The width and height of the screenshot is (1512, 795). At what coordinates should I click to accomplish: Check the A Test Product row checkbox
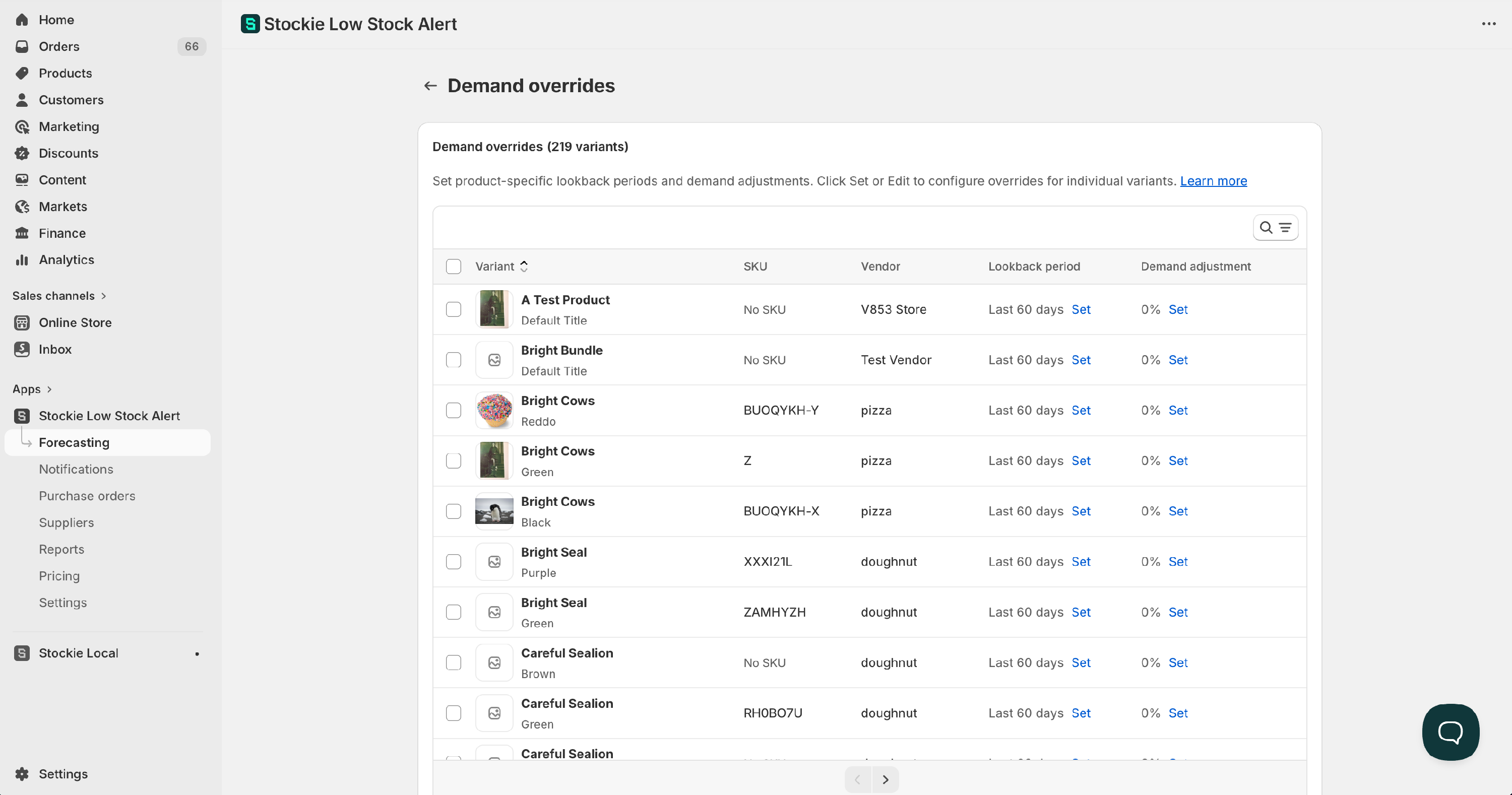pyautogui.click(x=453, y=309)
